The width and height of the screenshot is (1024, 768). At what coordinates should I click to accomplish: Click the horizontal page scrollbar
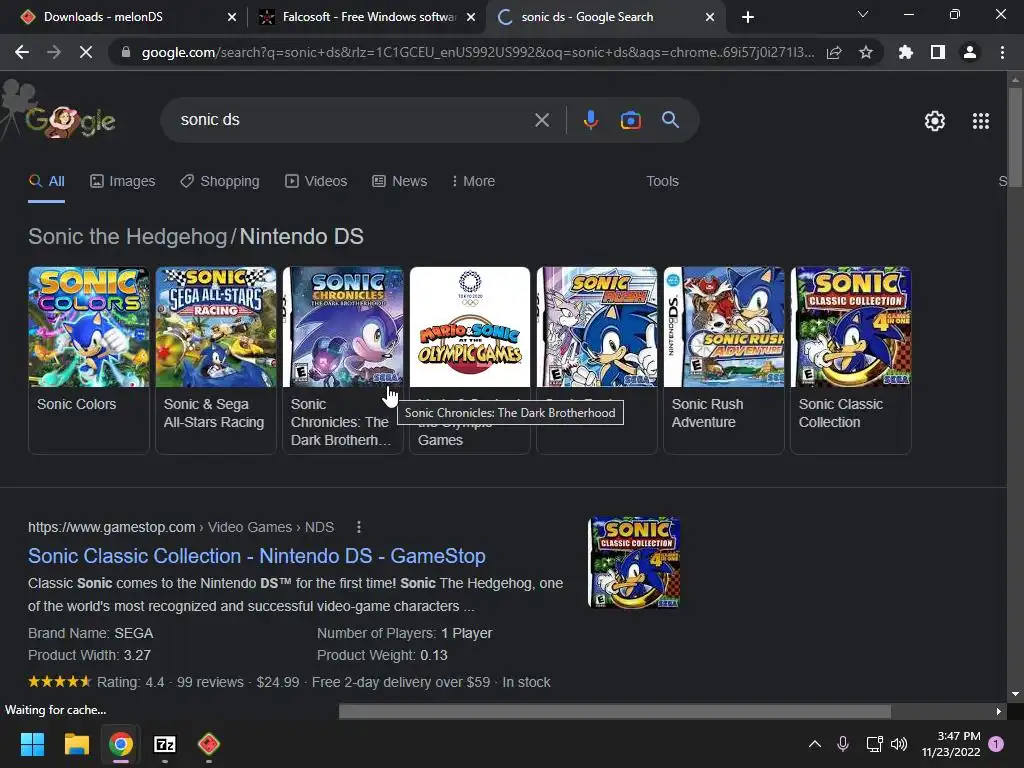coord(615,711)
